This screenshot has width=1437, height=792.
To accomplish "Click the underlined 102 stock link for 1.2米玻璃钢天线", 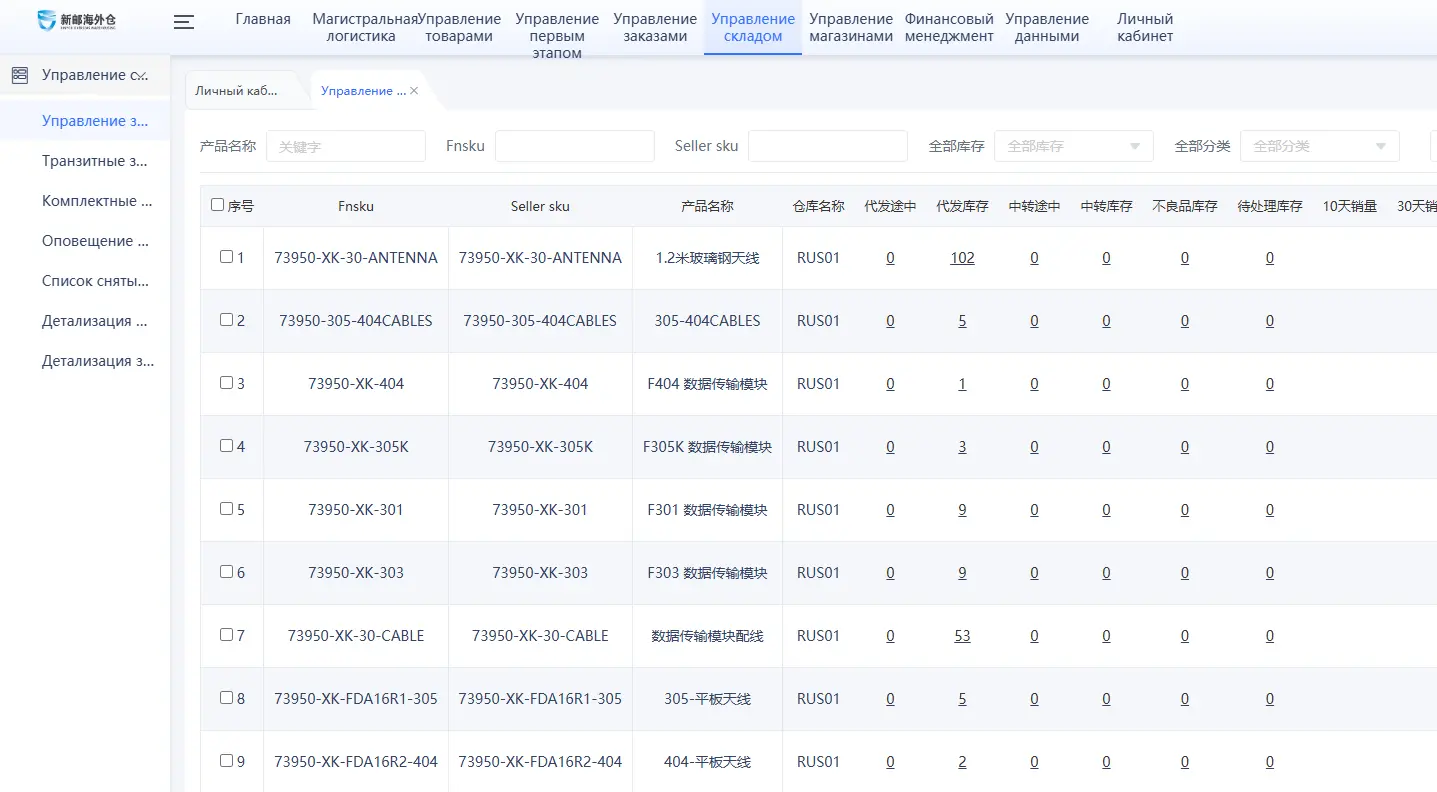I will click(x=962, y=257).
